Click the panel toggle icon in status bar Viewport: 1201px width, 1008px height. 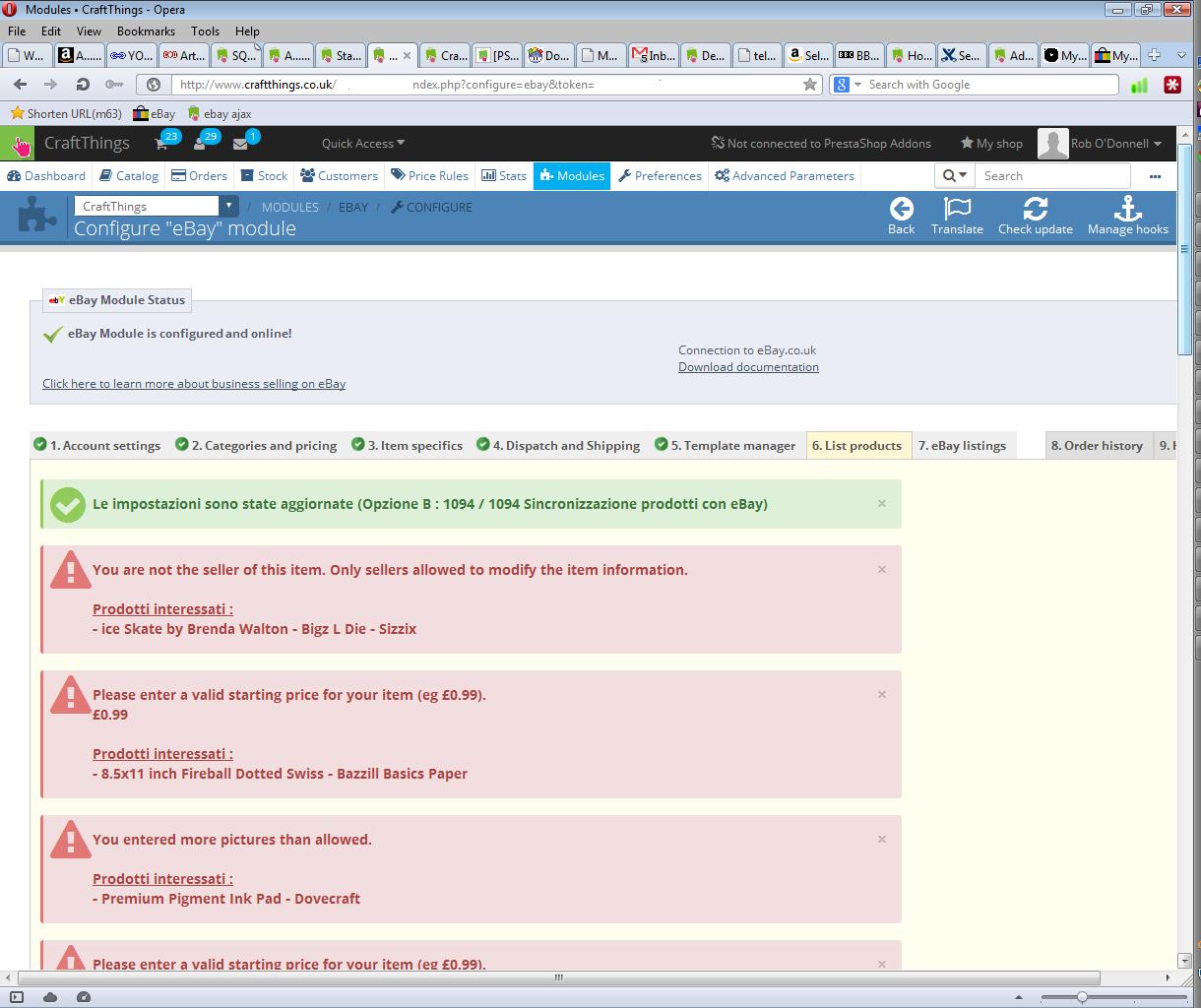(x=17, y=997)
